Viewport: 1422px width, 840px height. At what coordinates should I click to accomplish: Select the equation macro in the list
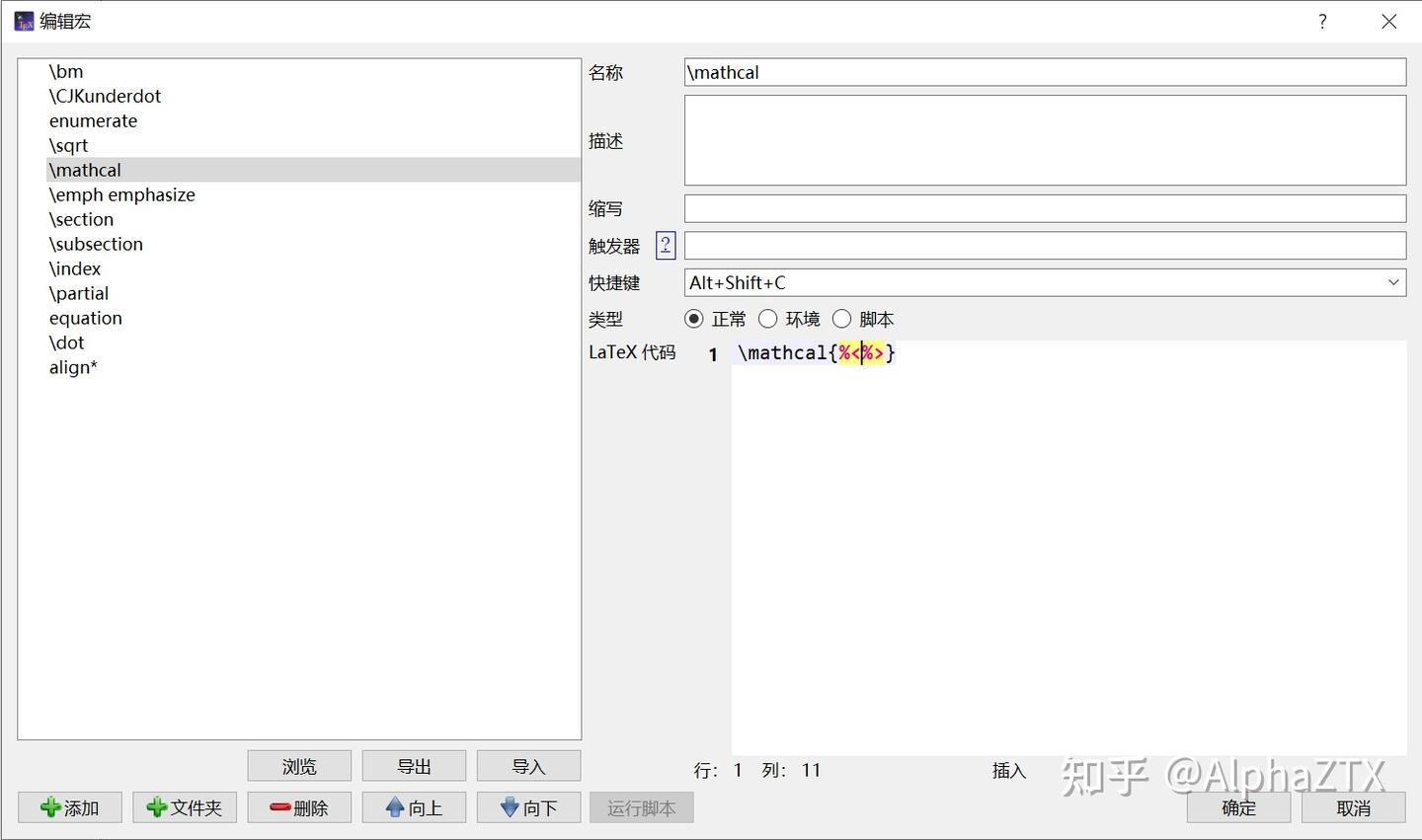(x=85, y=318)
